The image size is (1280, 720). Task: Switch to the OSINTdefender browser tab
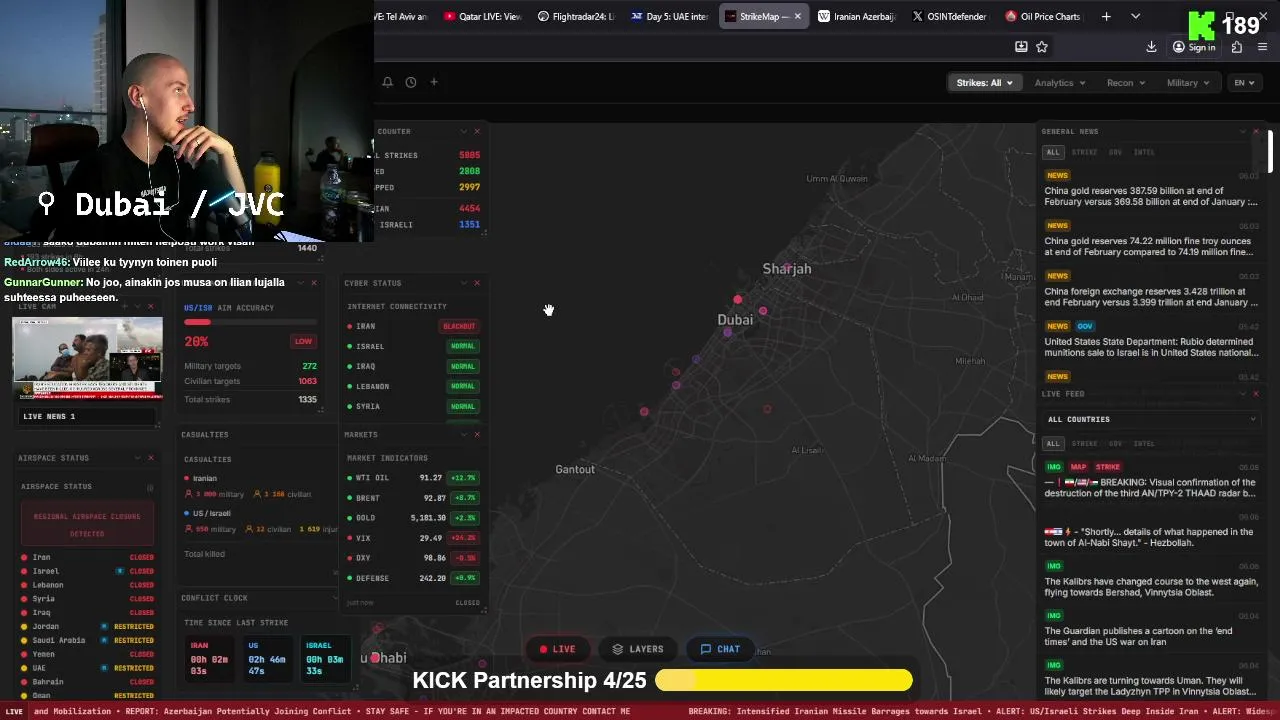point(949,16)
